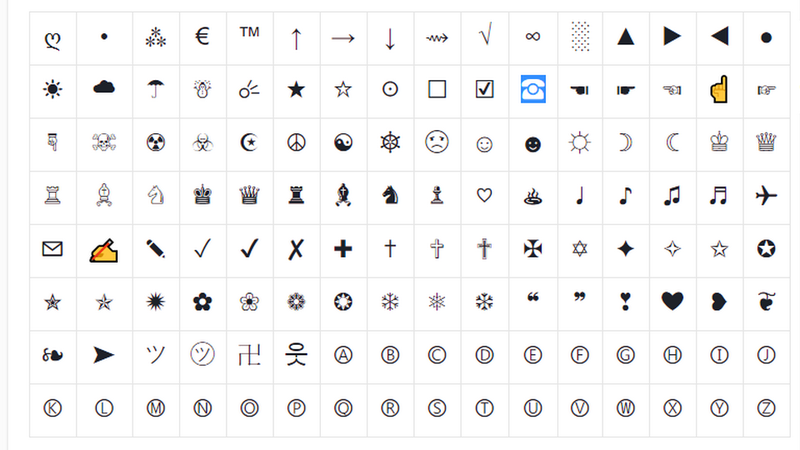
Task: Choose the circled letter H
Action: tap(672, 355)
